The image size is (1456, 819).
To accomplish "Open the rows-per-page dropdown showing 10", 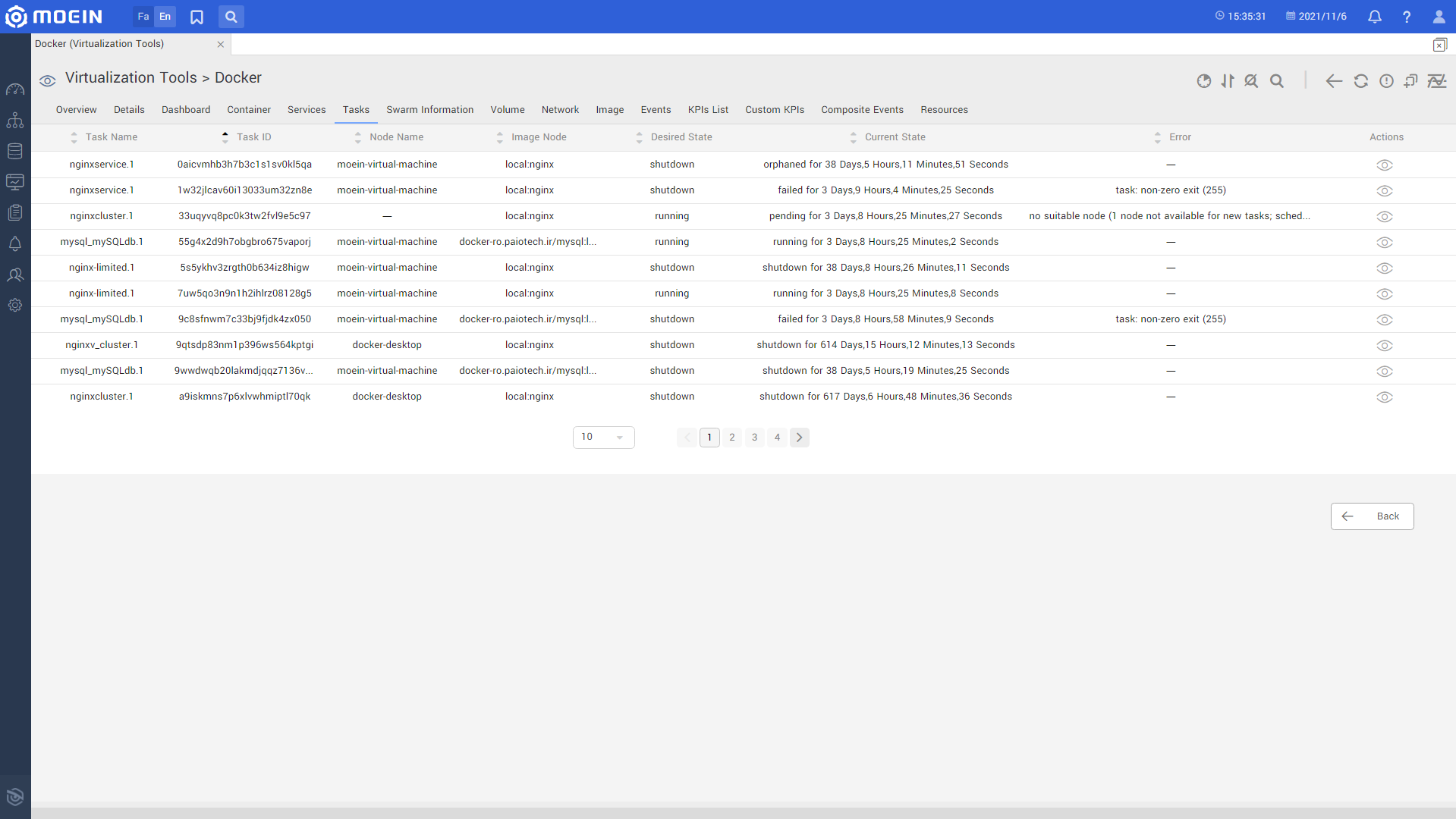I will 603,438.
